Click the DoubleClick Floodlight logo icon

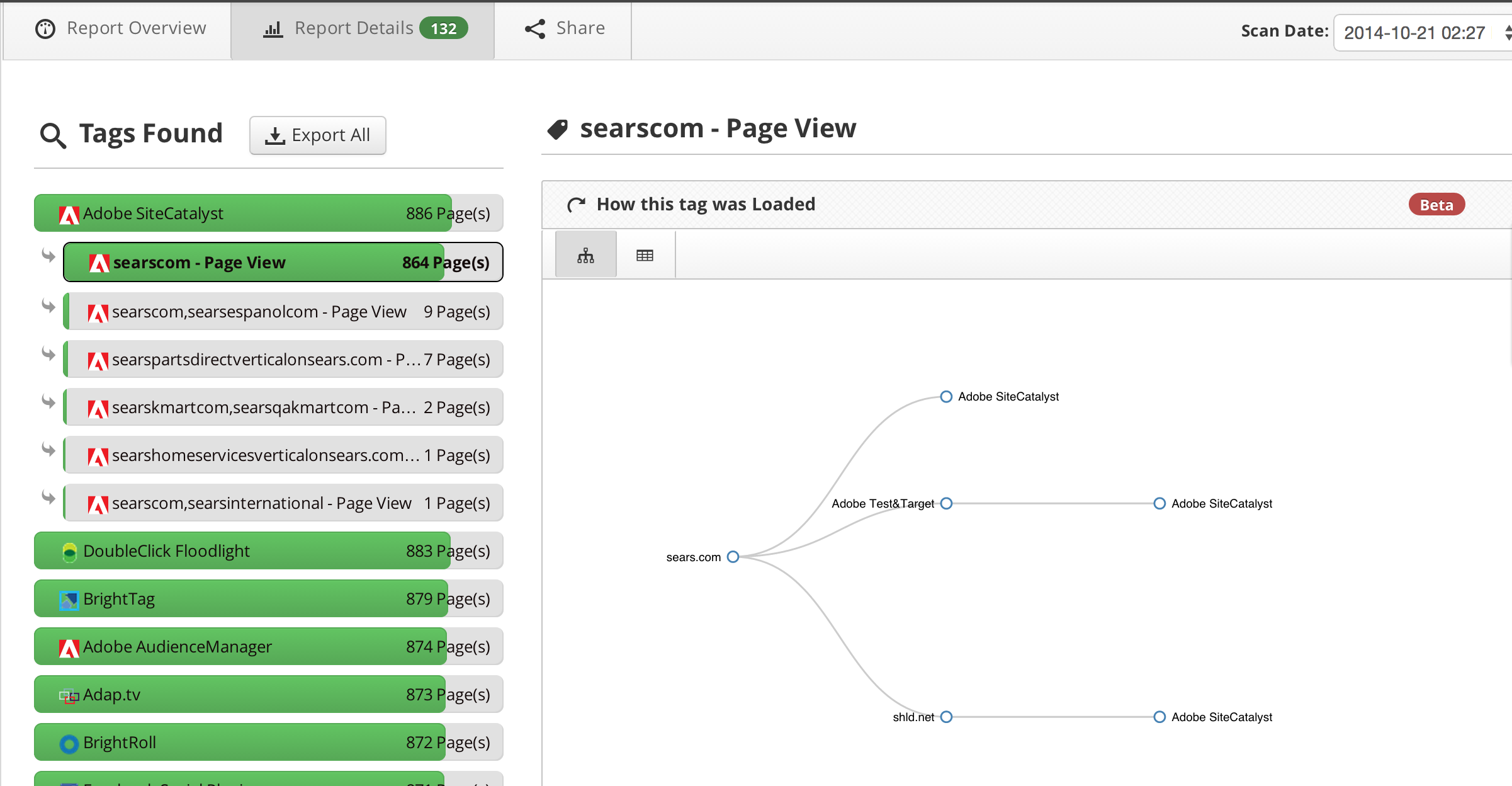(x=69, y=552)
